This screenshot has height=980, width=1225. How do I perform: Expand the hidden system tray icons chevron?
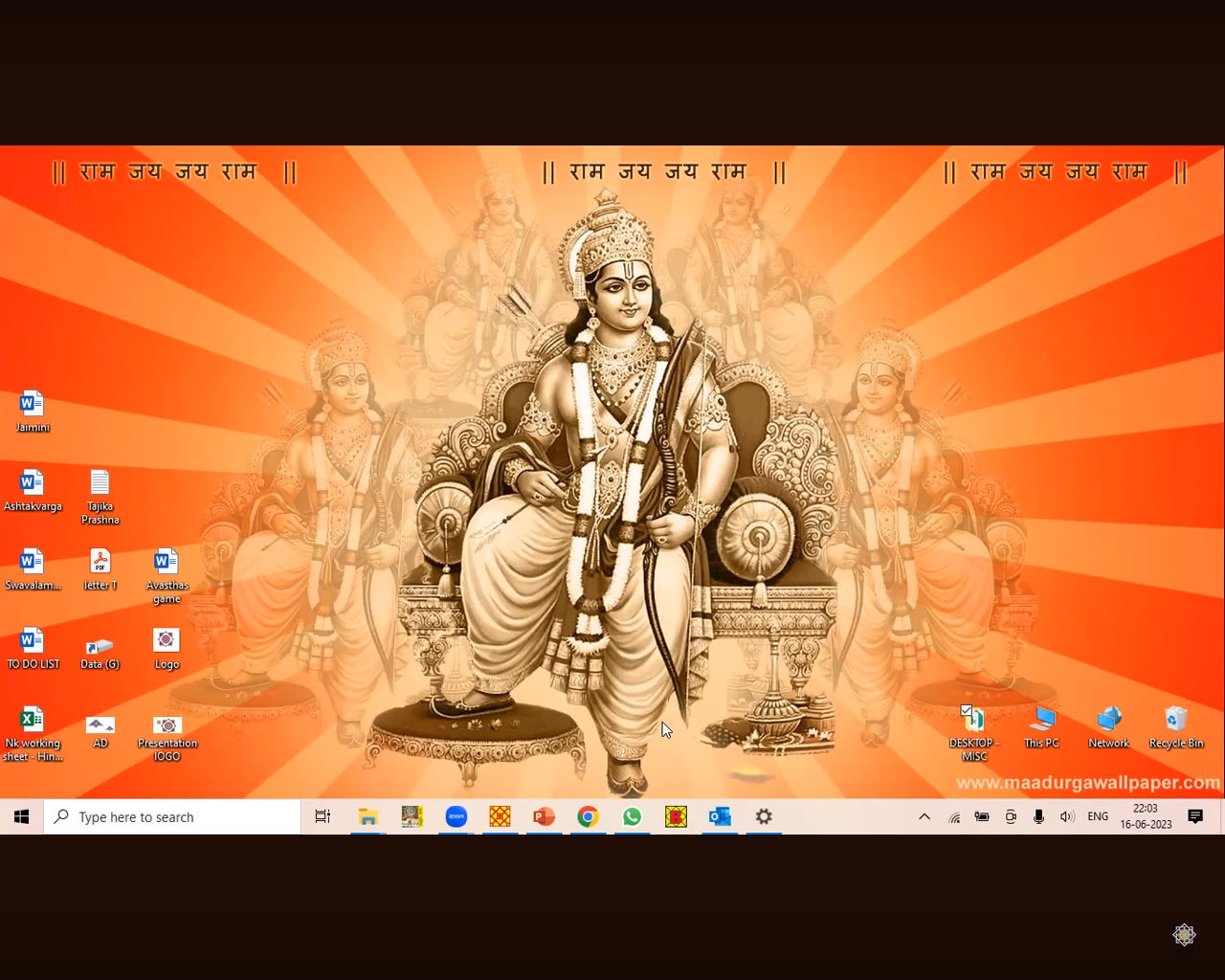[924, 816]
